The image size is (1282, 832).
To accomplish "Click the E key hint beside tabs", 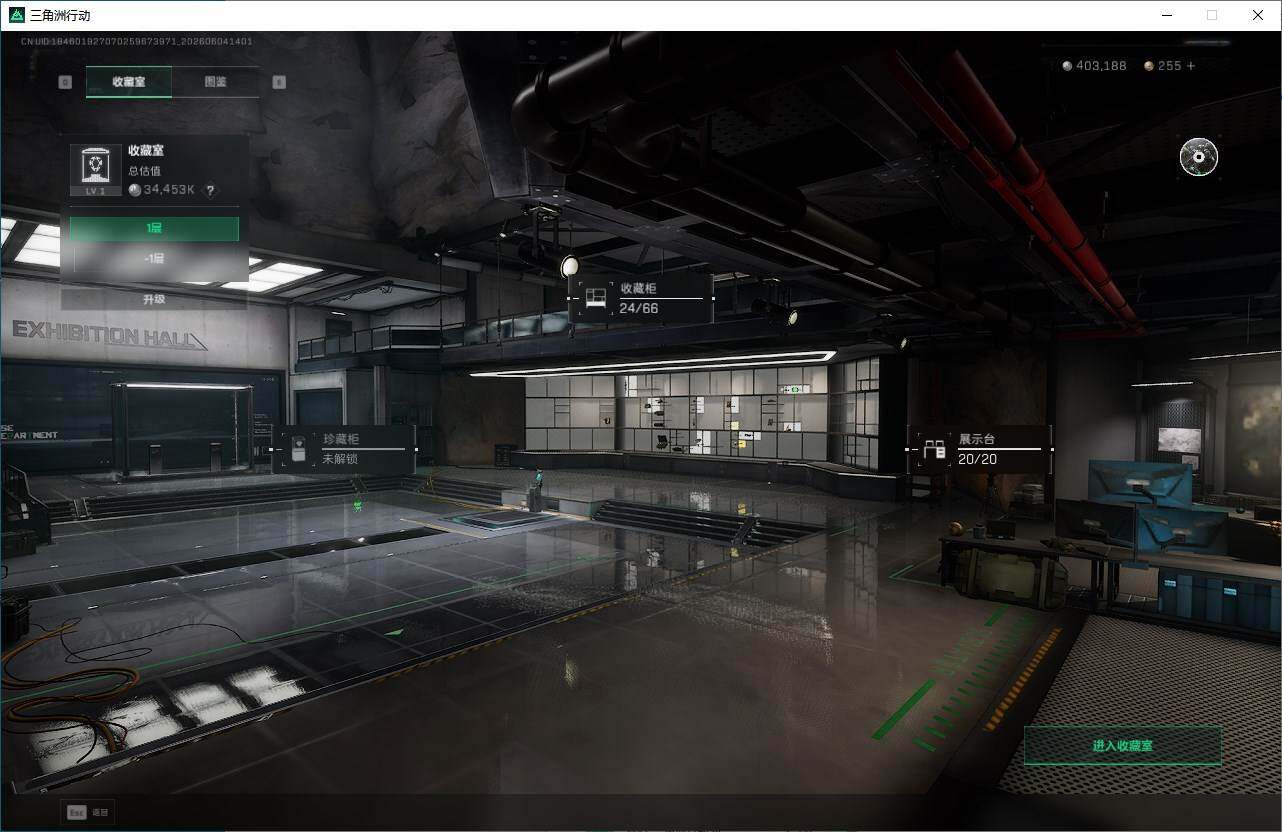I will pos(279,82).
